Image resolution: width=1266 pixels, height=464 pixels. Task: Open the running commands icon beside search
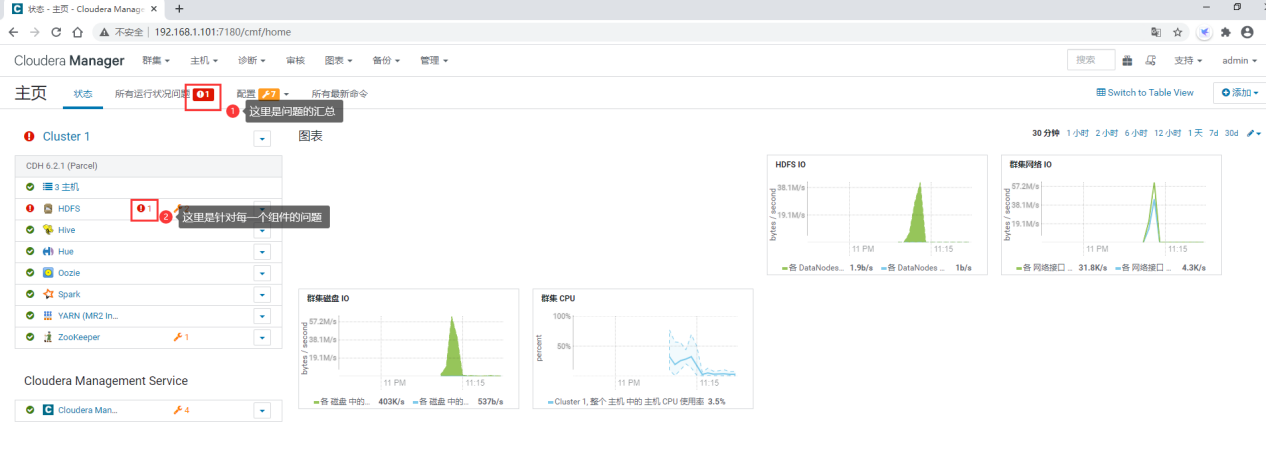click(x=1151, y=60)
